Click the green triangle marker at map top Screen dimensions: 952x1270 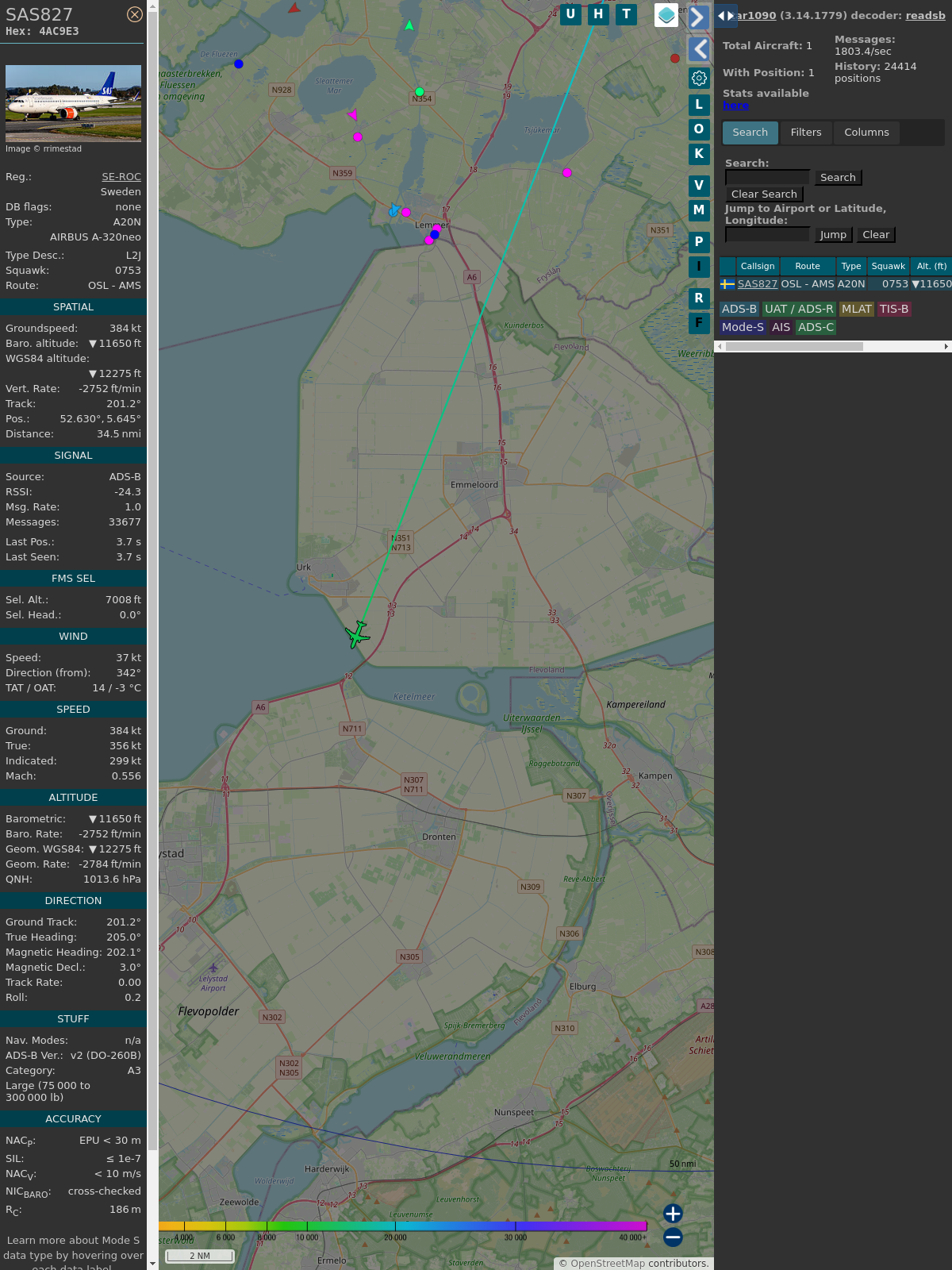[x=409, y=25]
